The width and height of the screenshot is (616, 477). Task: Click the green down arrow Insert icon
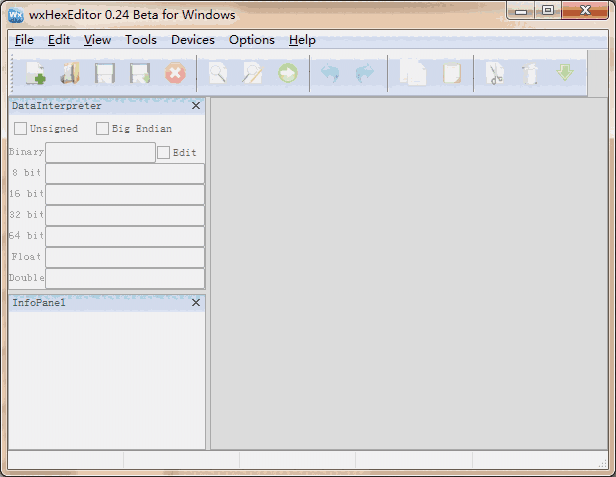(565, 73)
